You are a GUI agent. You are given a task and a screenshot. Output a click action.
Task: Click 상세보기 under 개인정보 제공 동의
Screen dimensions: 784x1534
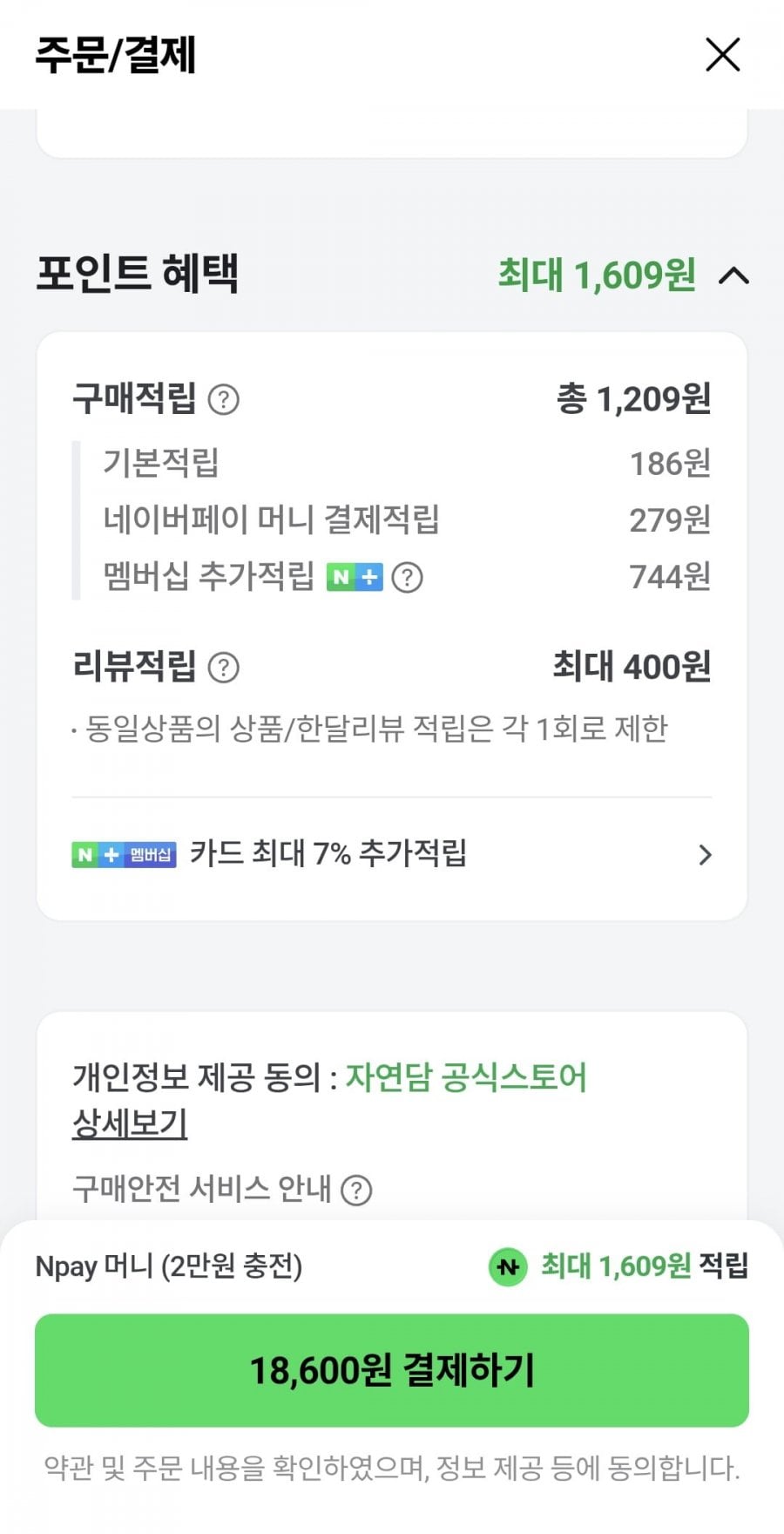[130, 1124]
